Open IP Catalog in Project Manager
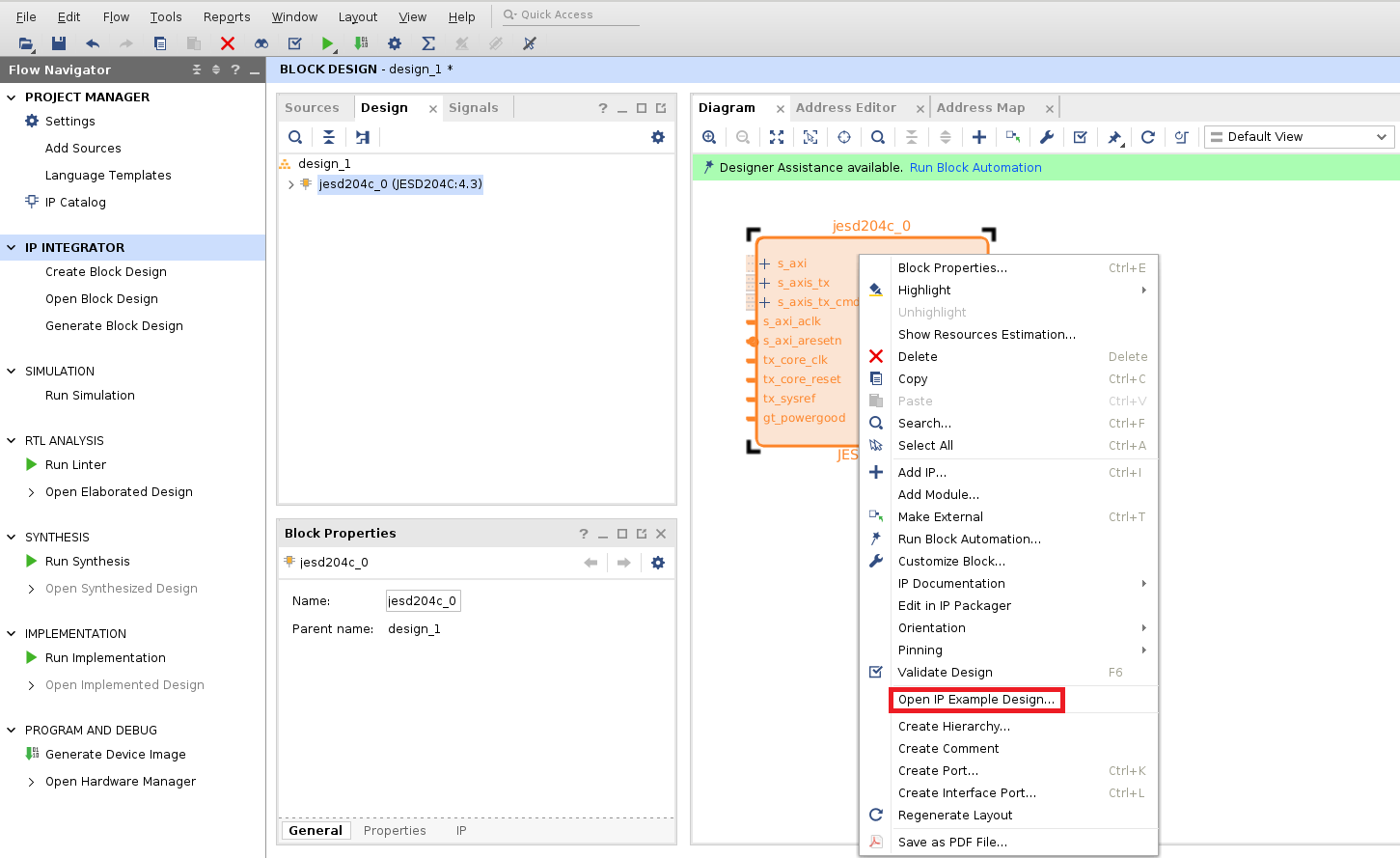This screenshot has width=1400, height=858. 75,203
